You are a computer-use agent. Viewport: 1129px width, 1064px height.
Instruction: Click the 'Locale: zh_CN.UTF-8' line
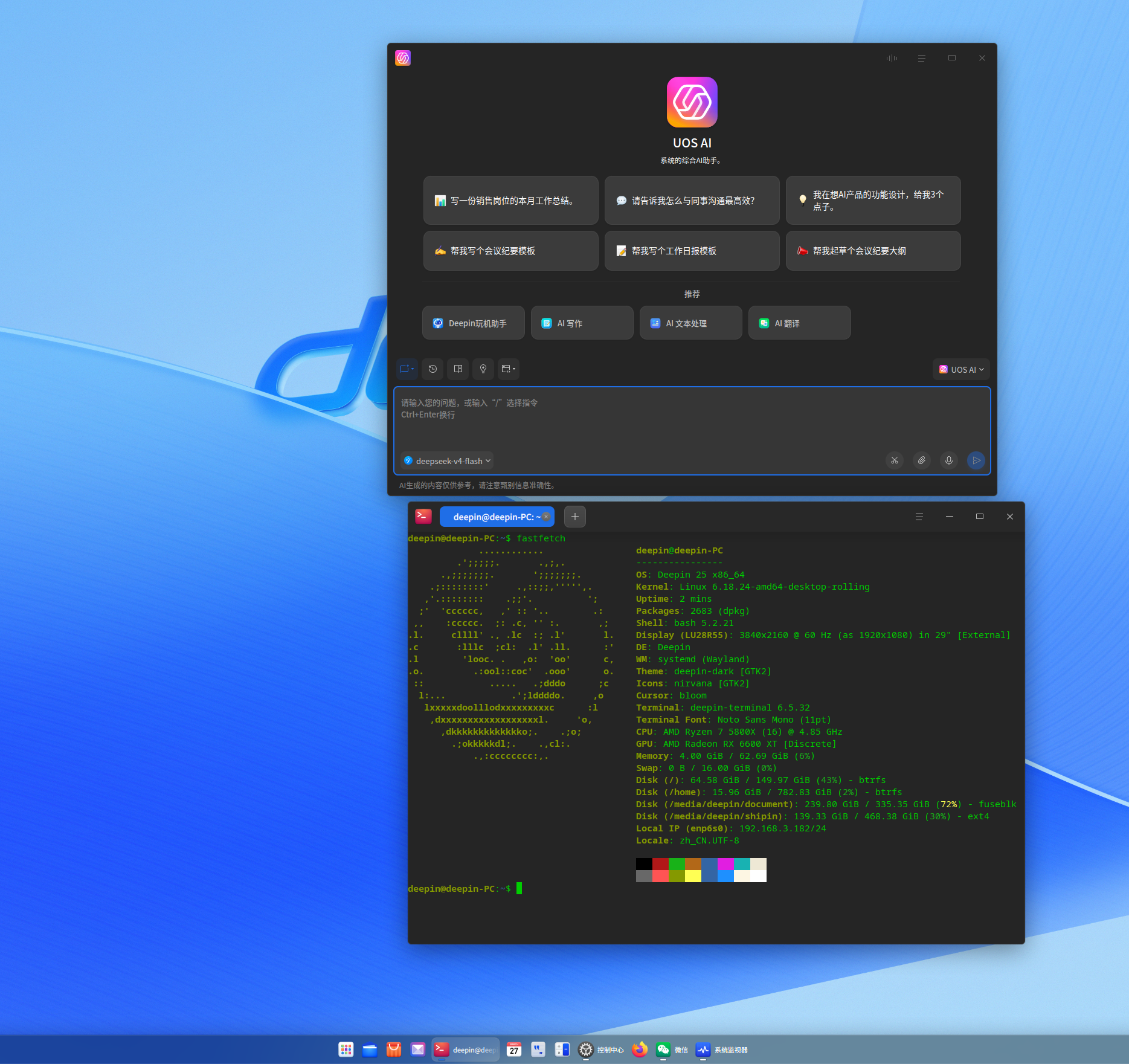point(687,840)
